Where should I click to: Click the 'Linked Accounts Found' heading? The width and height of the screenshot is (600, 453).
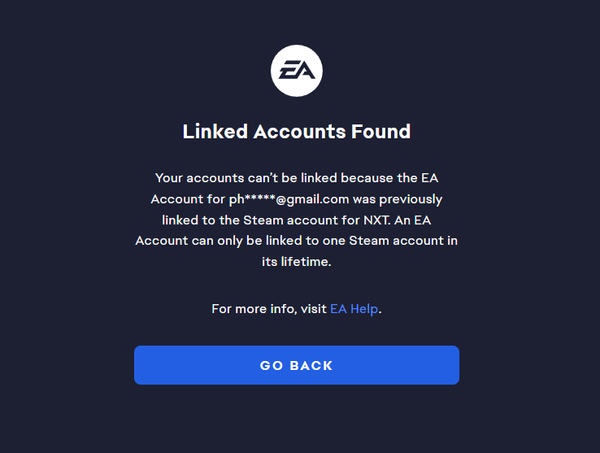[297, 131]
